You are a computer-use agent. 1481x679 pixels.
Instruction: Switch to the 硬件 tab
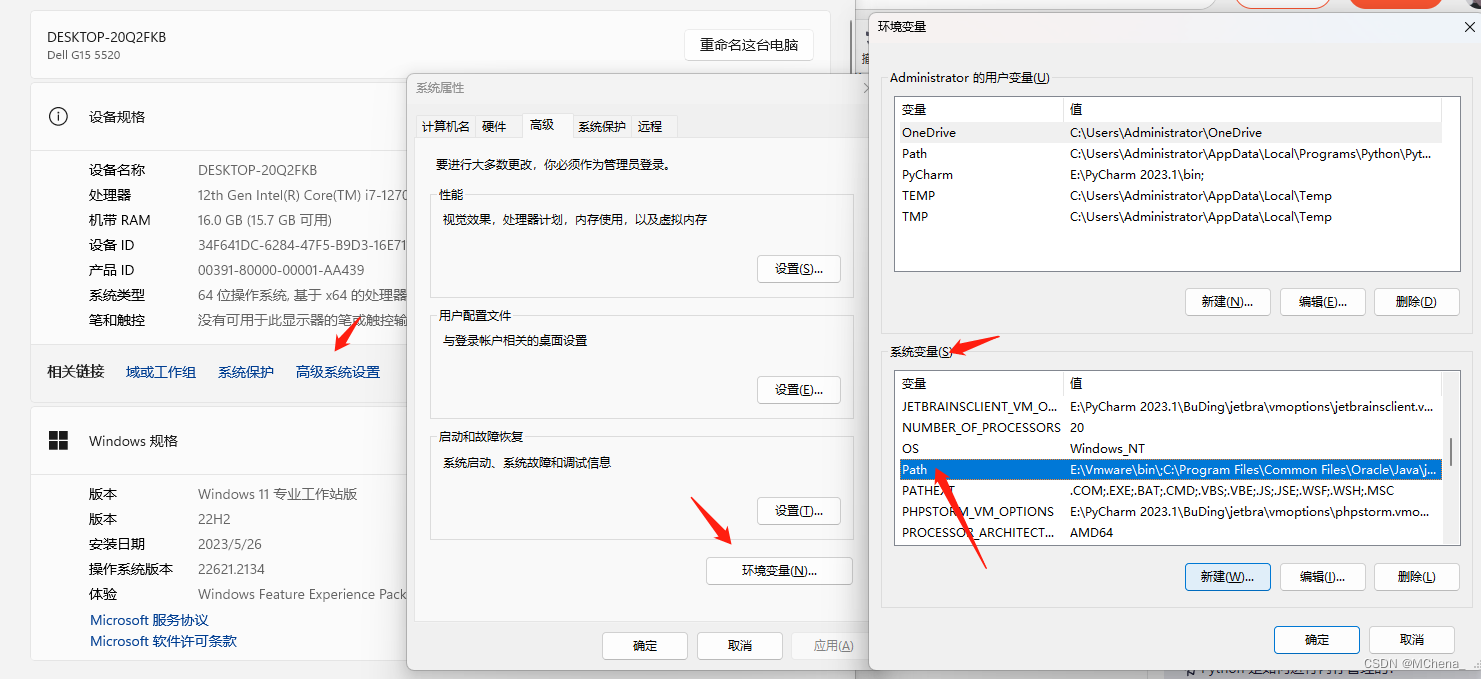click(494, 126)
